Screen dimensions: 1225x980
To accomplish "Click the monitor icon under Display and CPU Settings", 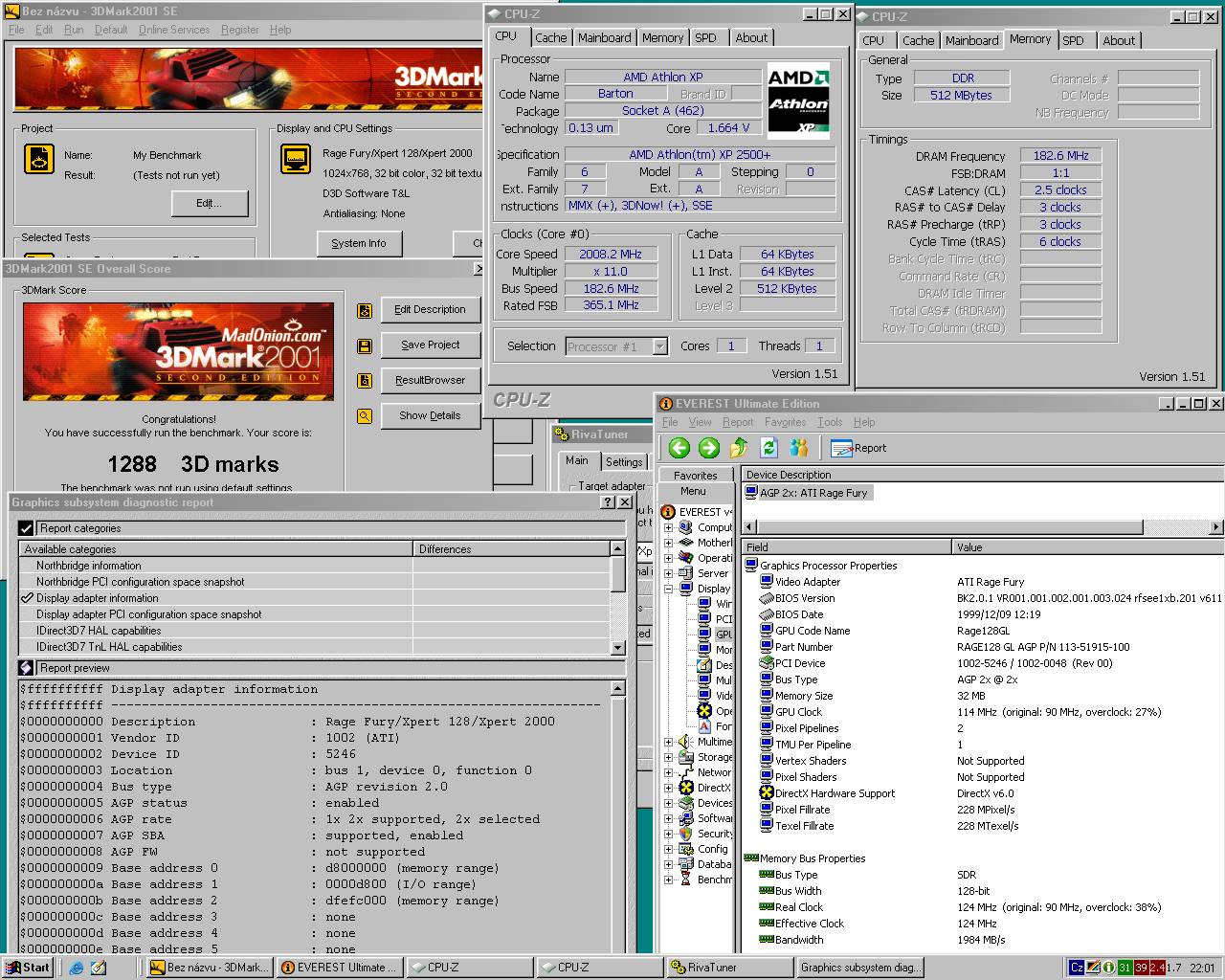I will pyautogui.click(x=296, y=159).
